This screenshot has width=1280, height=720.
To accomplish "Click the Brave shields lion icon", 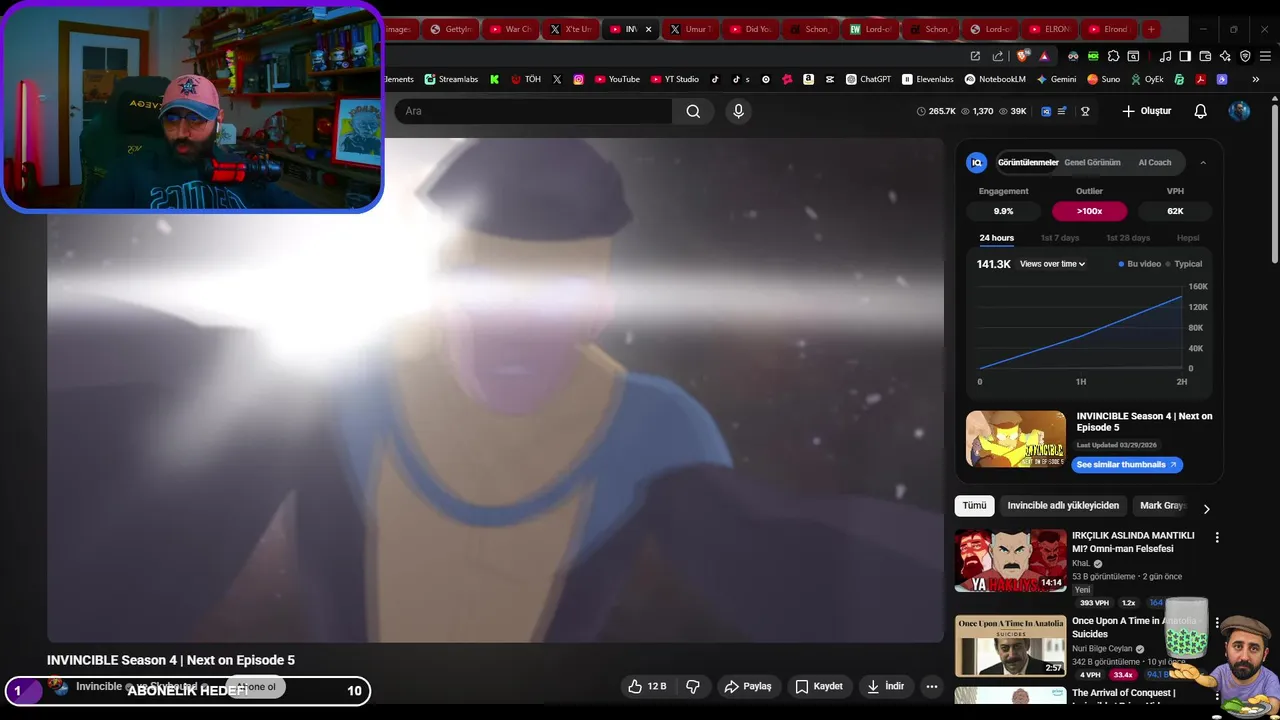I will (x=1022, y=56).
